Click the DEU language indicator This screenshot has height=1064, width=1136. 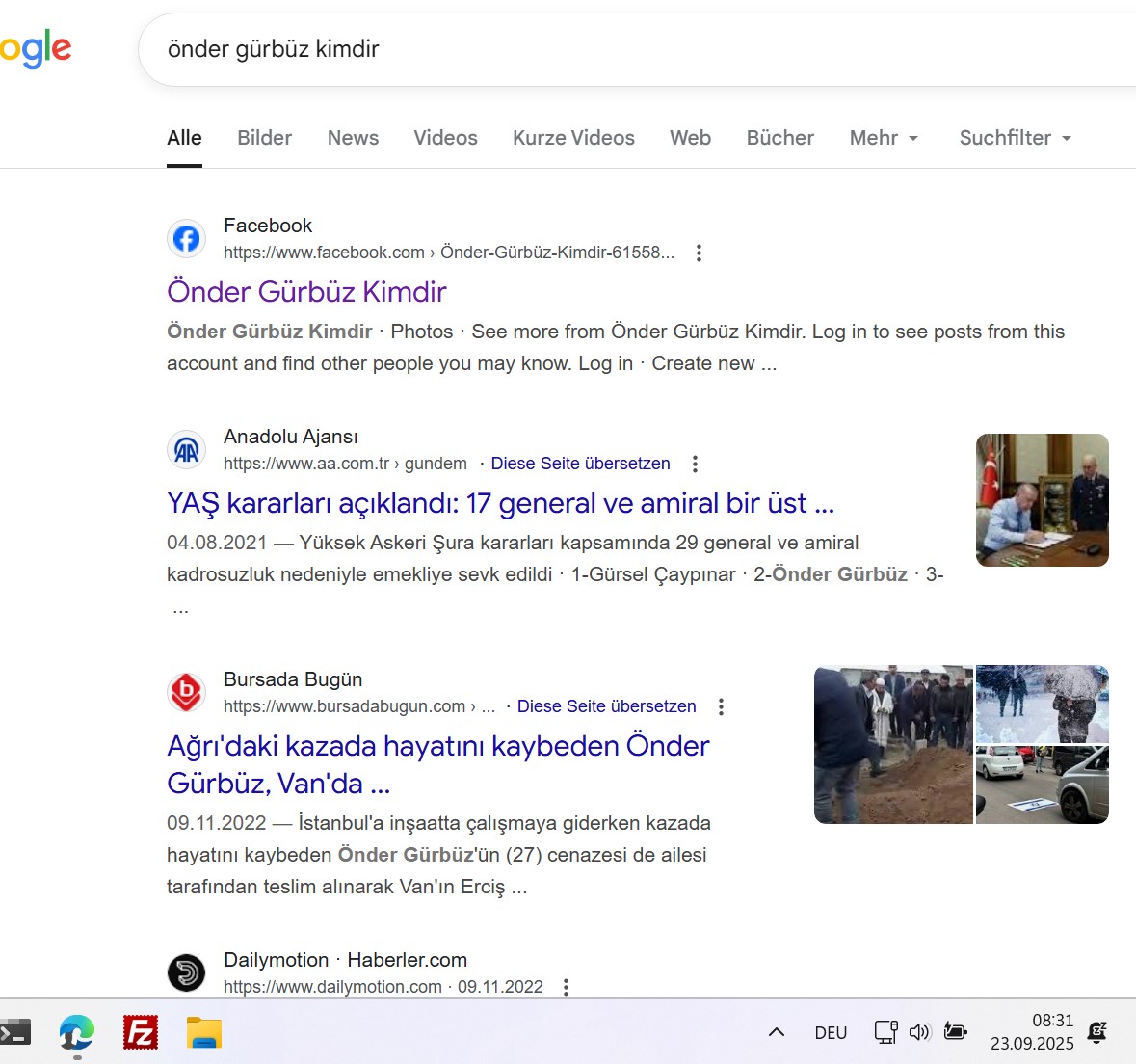click(x=831, y=1033)
